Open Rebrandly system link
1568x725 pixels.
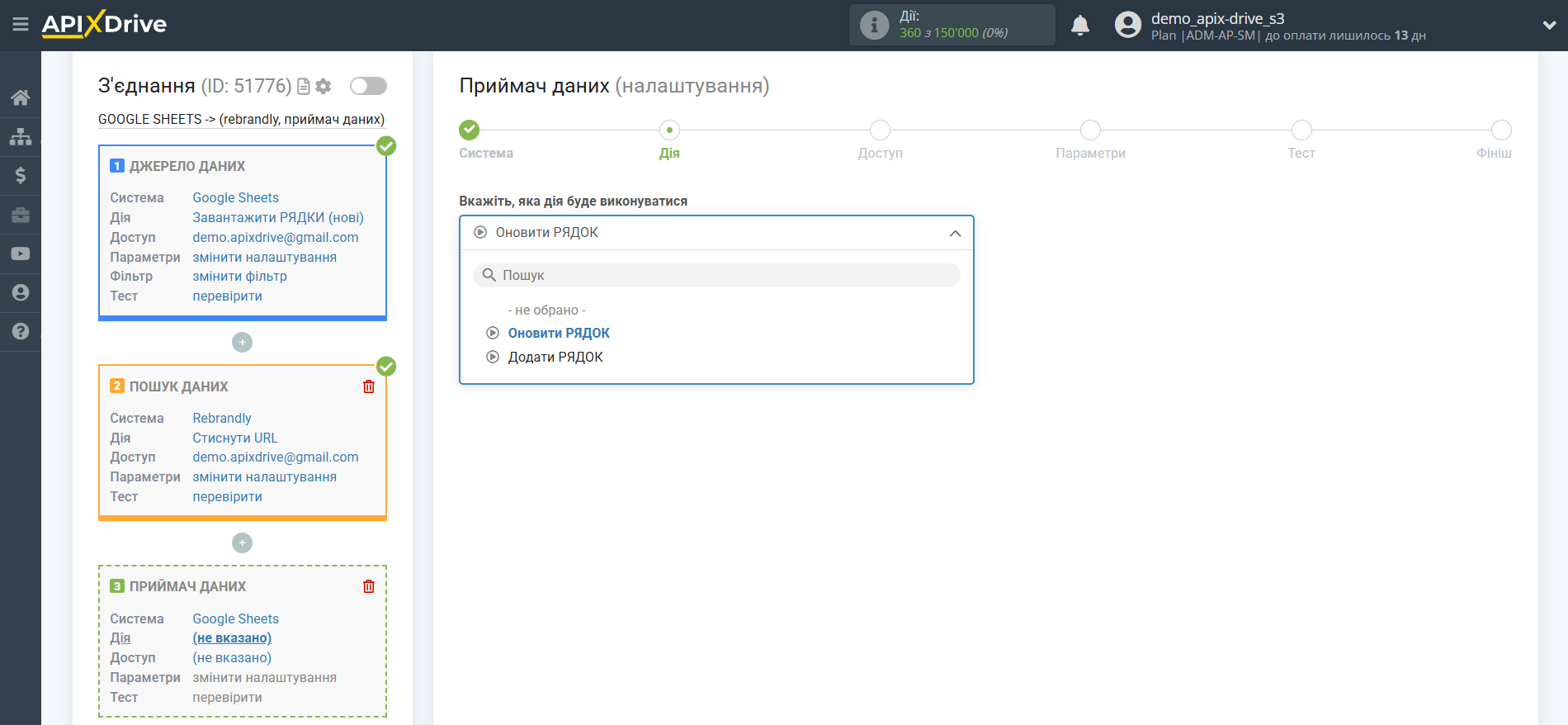point(222,419)
